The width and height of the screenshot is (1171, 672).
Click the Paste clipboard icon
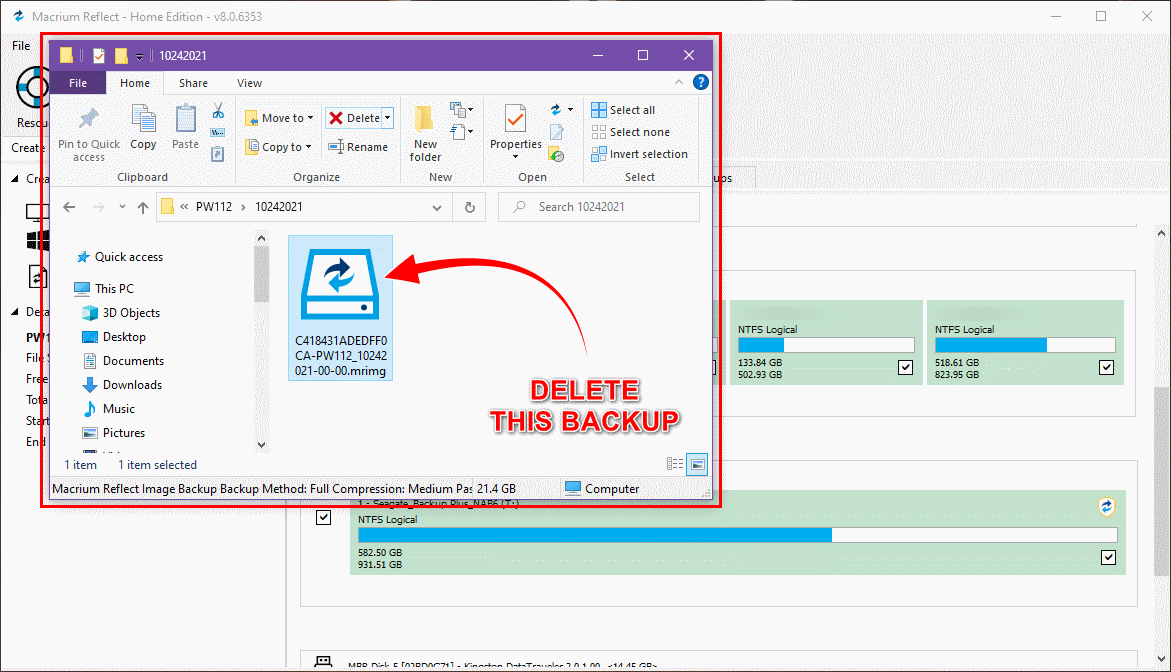(185, 119)
